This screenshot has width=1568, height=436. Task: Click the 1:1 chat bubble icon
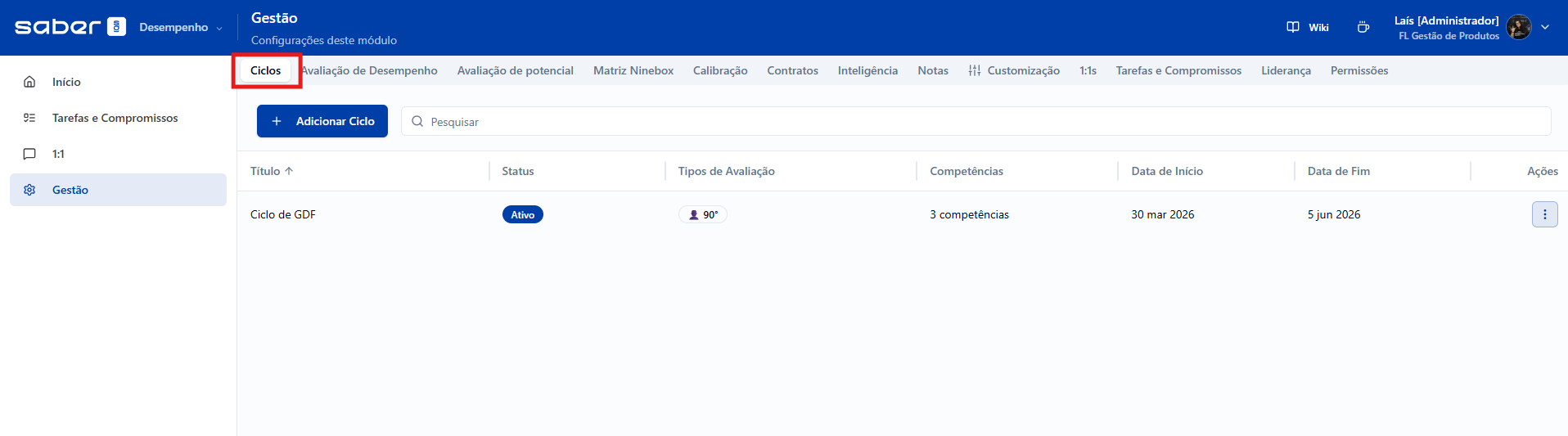[29, 154]
